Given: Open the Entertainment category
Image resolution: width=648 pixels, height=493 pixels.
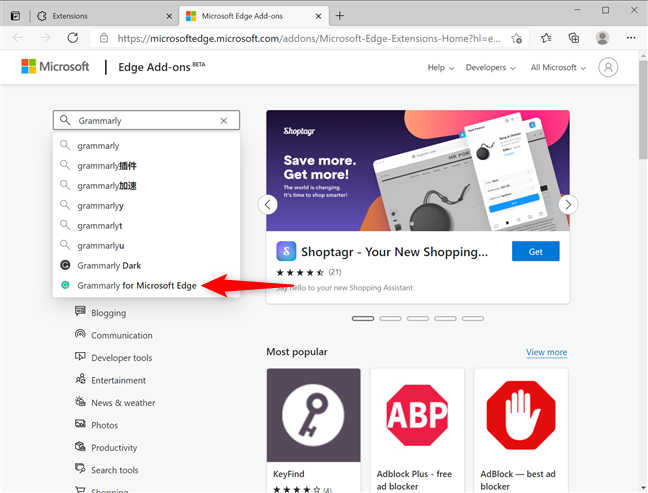Looking at the screenshot, I should [x=118, y=380].
